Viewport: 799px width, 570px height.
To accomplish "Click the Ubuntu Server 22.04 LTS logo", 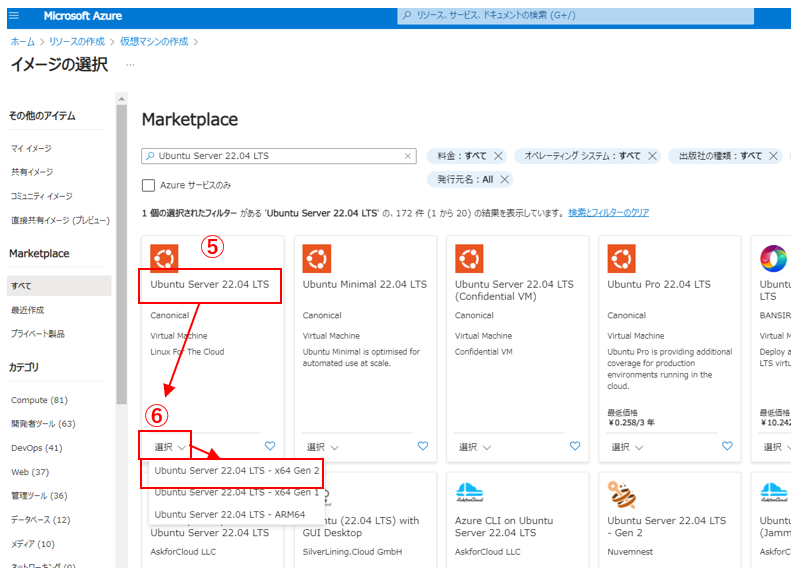I will [x=164, y=259].
